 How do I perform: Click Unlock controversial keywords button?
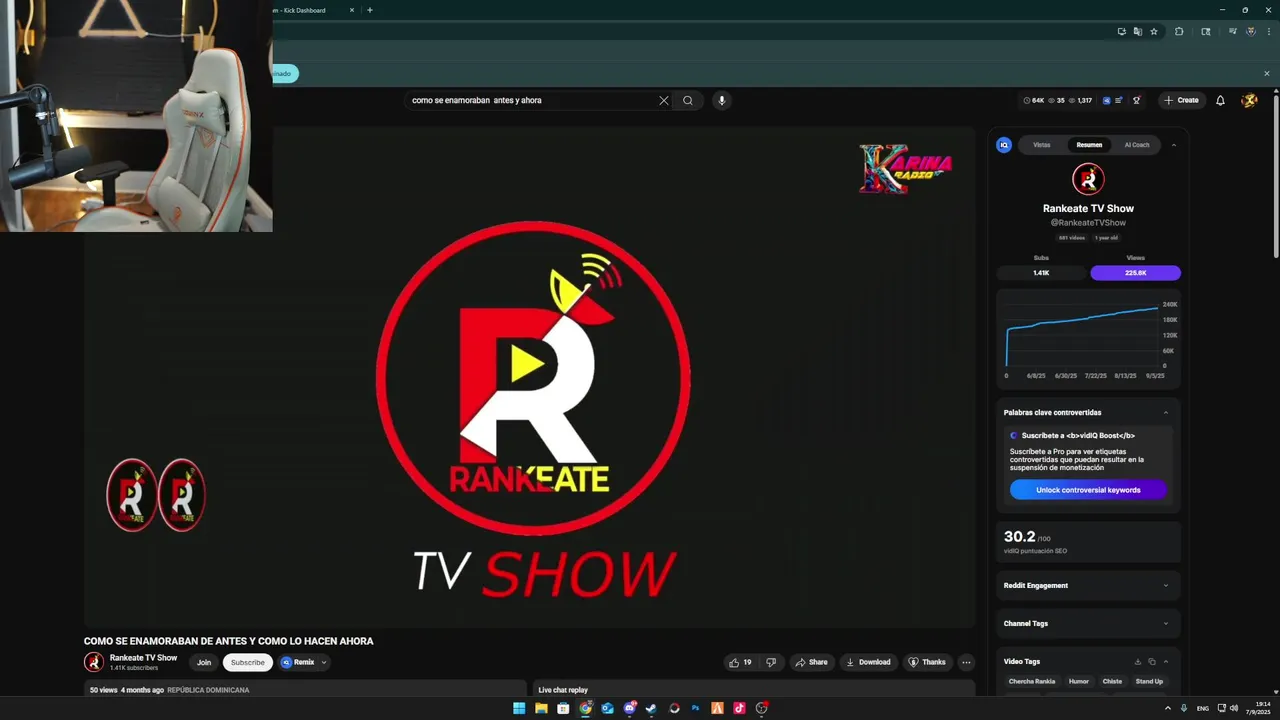pos(1088,490)
